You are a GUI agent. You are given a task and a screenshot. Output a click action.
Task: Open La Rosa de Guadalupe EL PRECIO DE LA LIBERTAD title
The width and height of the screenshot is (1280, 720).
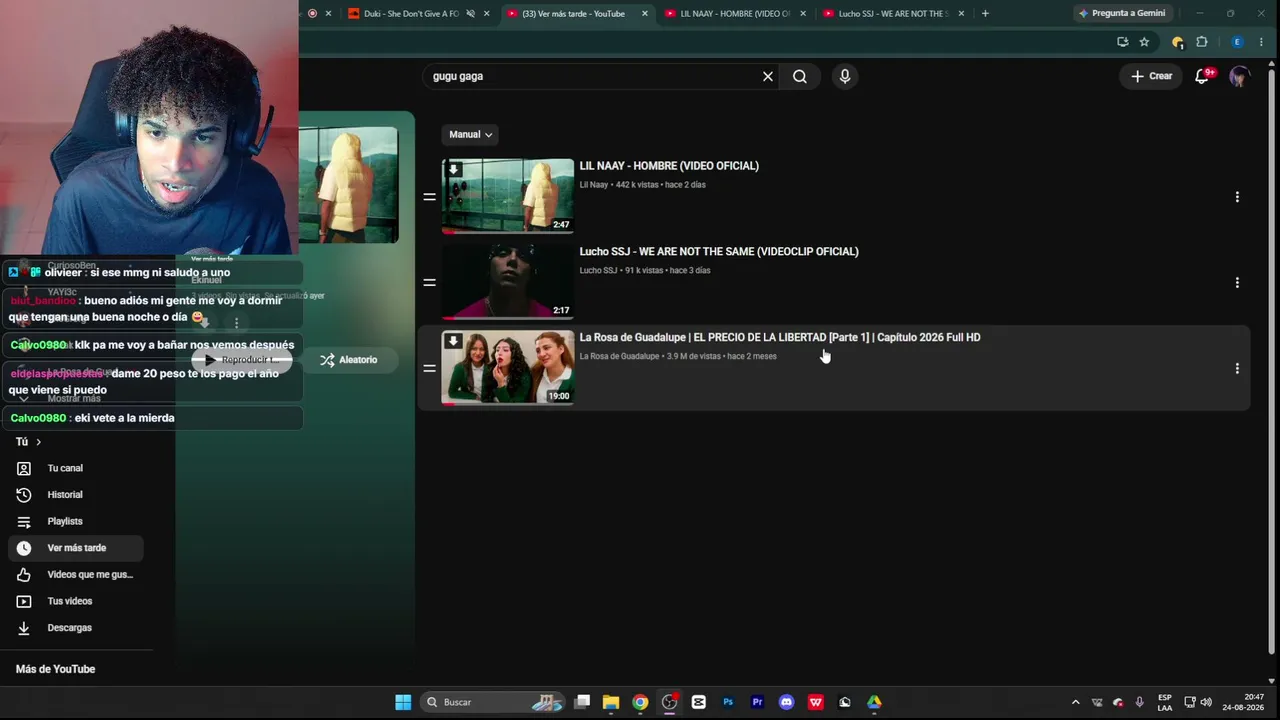780,338
